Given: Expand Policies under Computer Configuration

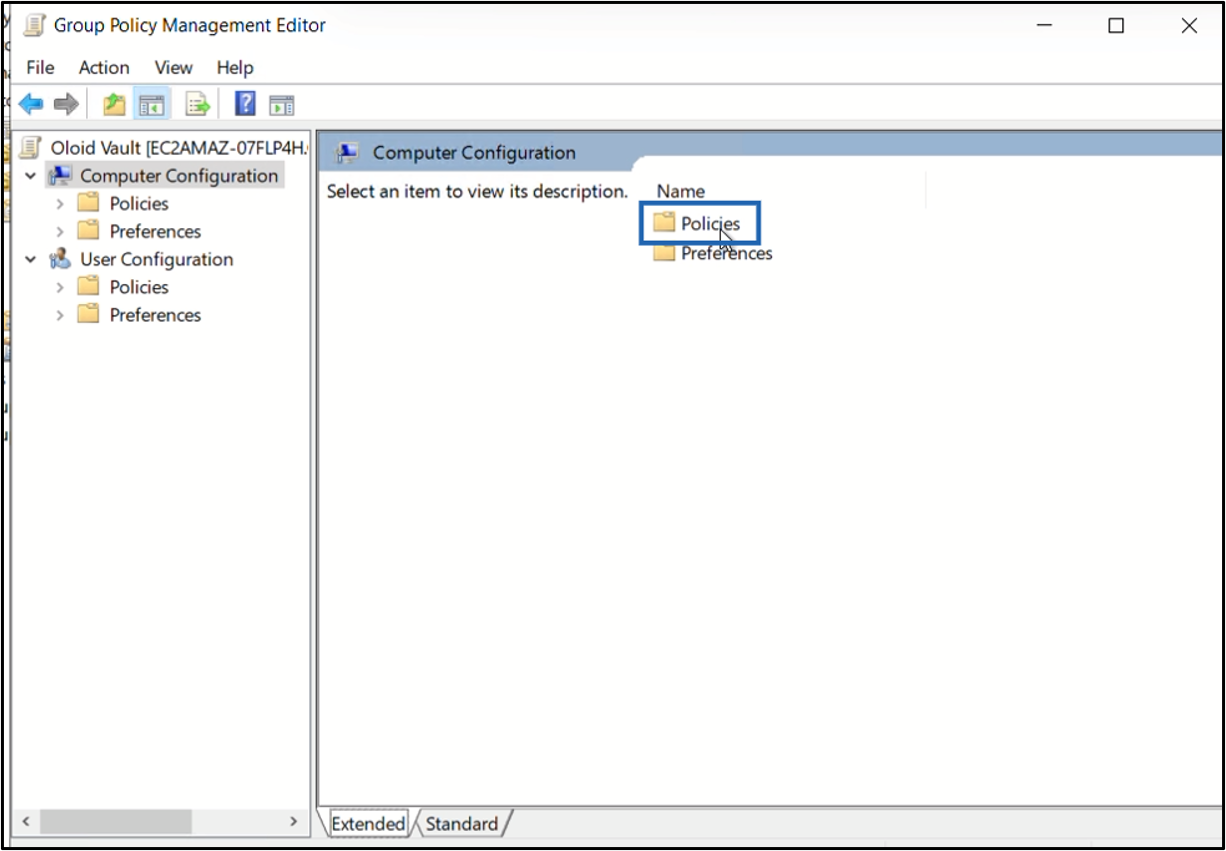Looking at the screenshot, I should 60,204.
